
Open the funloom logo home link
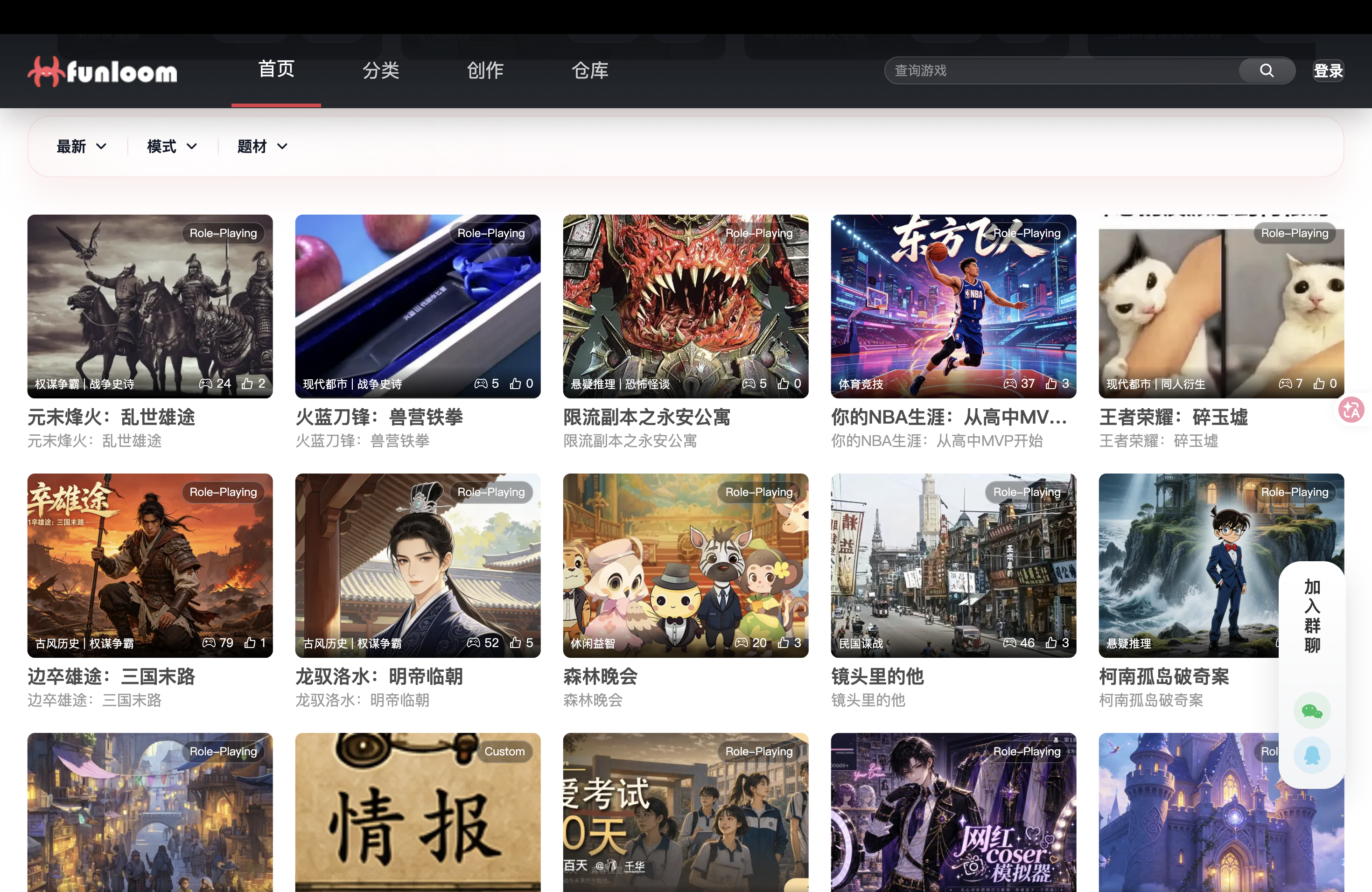(x=103, y=71)
